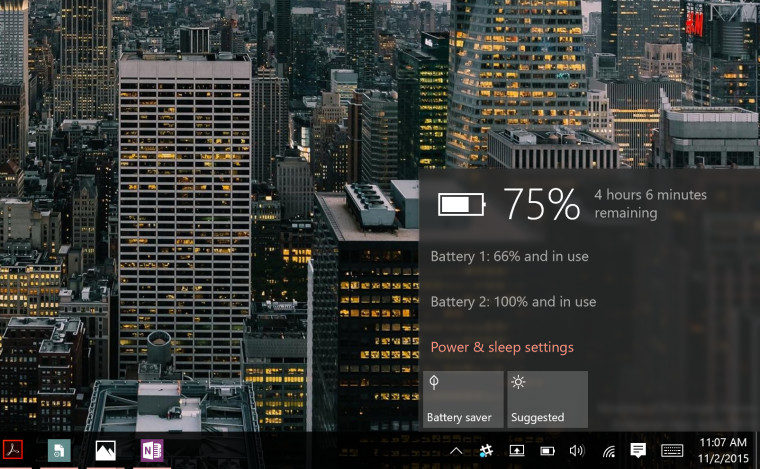Open the Wi-Fi network tray icon
760x469 pixels.
tap(609, 452)
